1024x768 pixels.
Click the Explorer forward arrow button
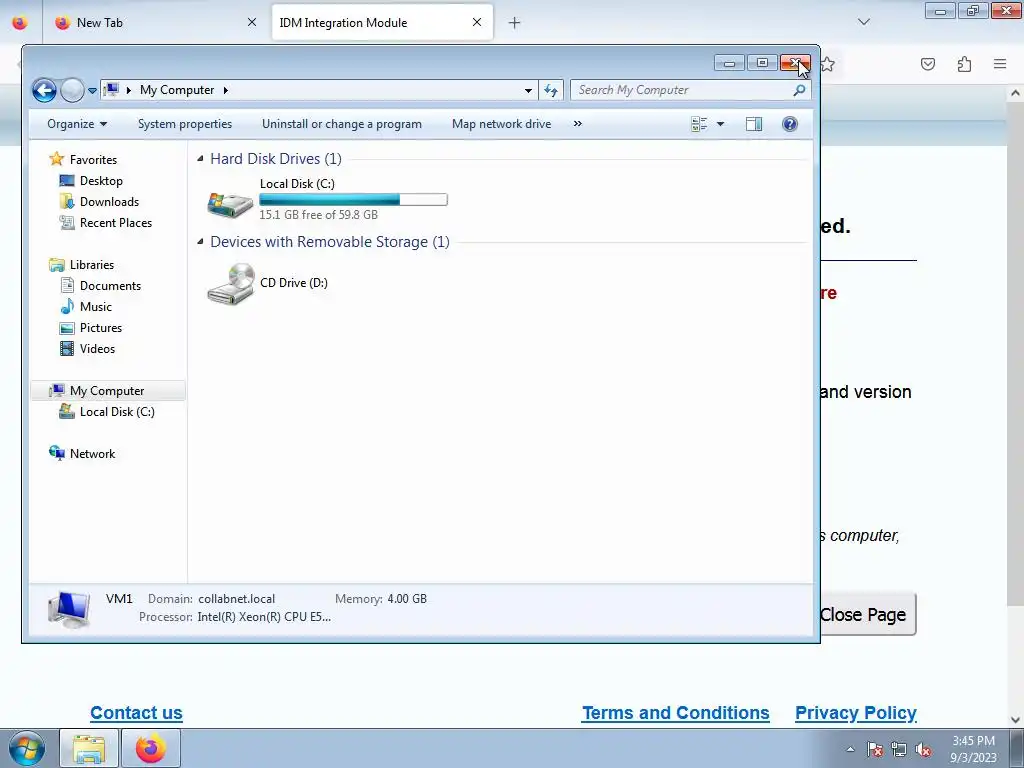[72, 90]
